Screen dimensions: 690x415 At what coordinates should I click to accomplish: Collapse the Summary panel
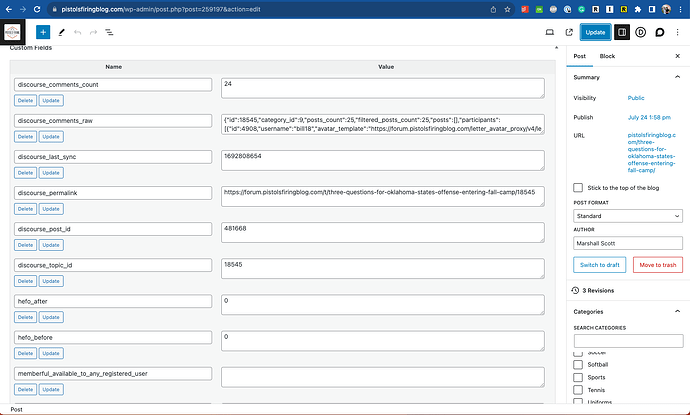tap(677, 77)
